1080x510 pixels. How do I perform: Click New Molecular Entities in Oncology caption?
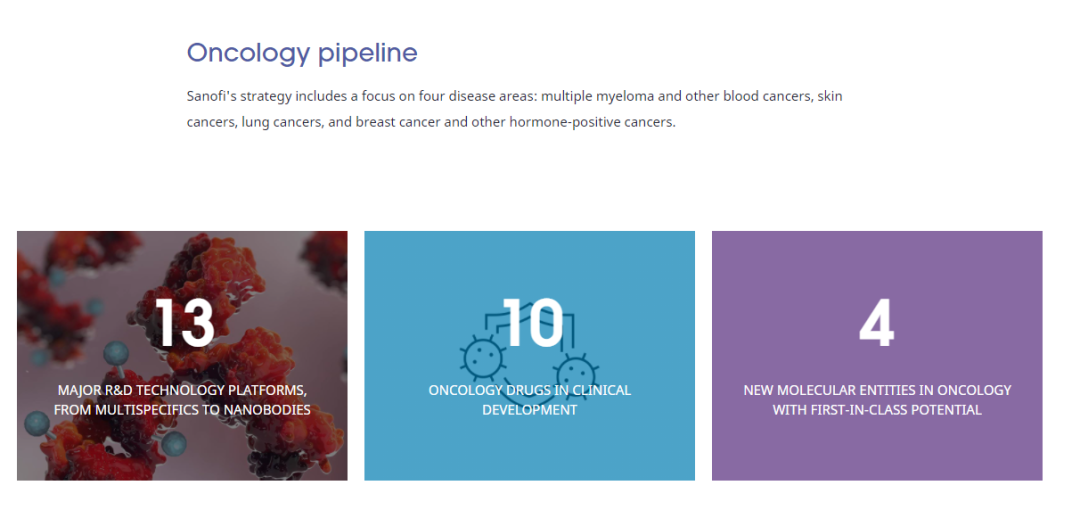point(877,400)
